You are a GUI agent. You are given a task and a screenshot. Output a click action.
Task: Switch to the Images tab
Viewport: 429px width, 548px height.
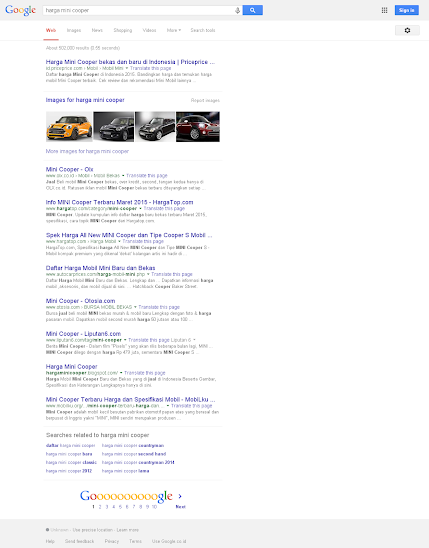[74, 30]
